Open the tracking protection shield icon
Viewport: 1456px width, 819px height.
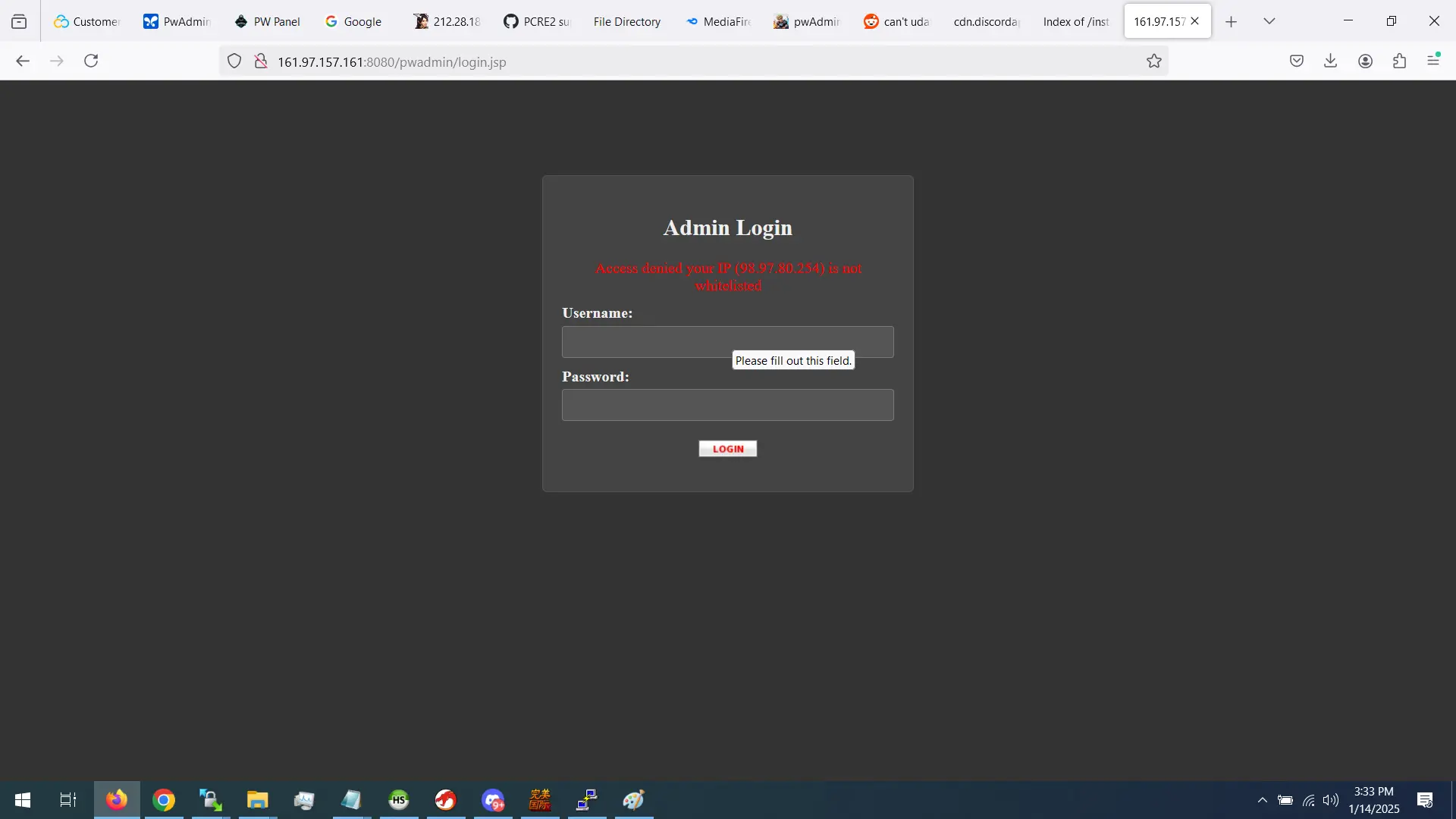pos(234,61)
